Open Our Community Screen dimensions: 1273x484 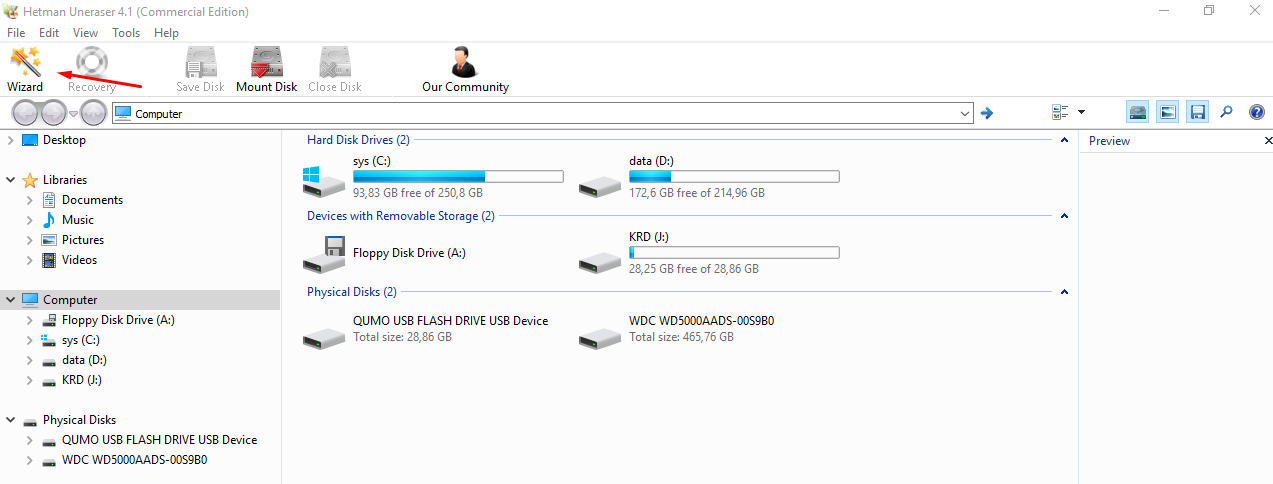point(465,69)
